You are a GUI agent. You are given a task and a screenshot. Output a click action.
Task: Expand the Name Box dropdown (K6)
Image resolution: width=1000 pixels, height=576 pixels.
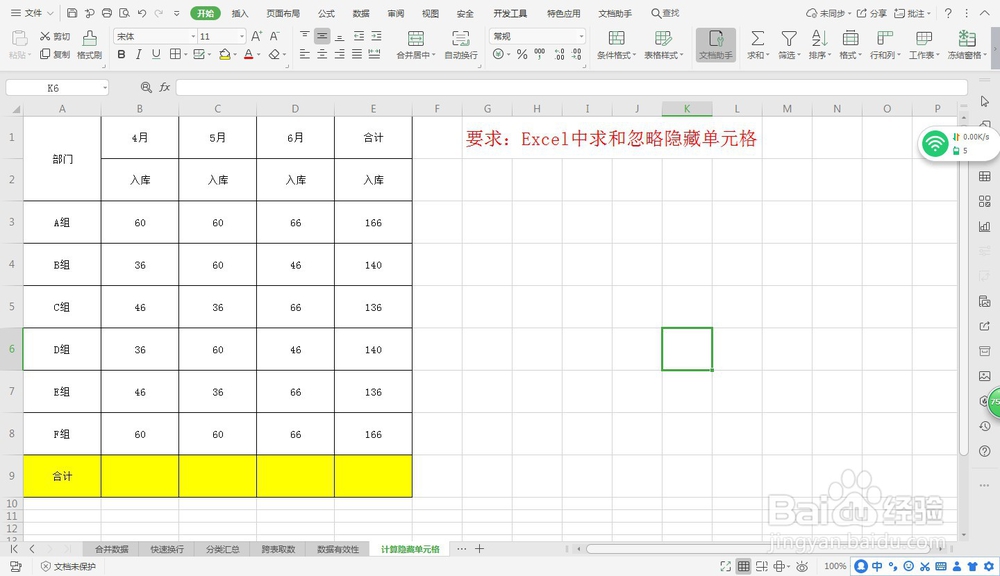click(105, 87)
